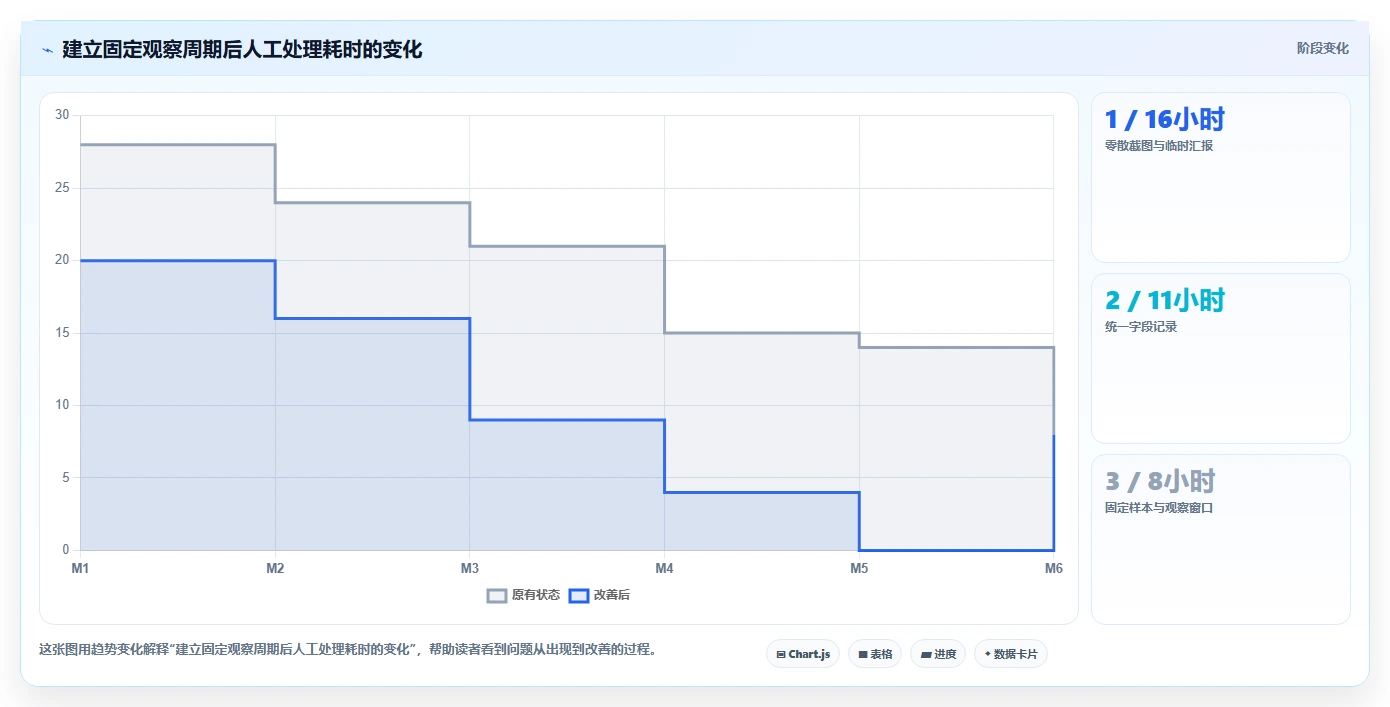This screenshot has height=707, width=1390.
Task: Click the 30 y-axis tick label
Action: tap(62, 115)
